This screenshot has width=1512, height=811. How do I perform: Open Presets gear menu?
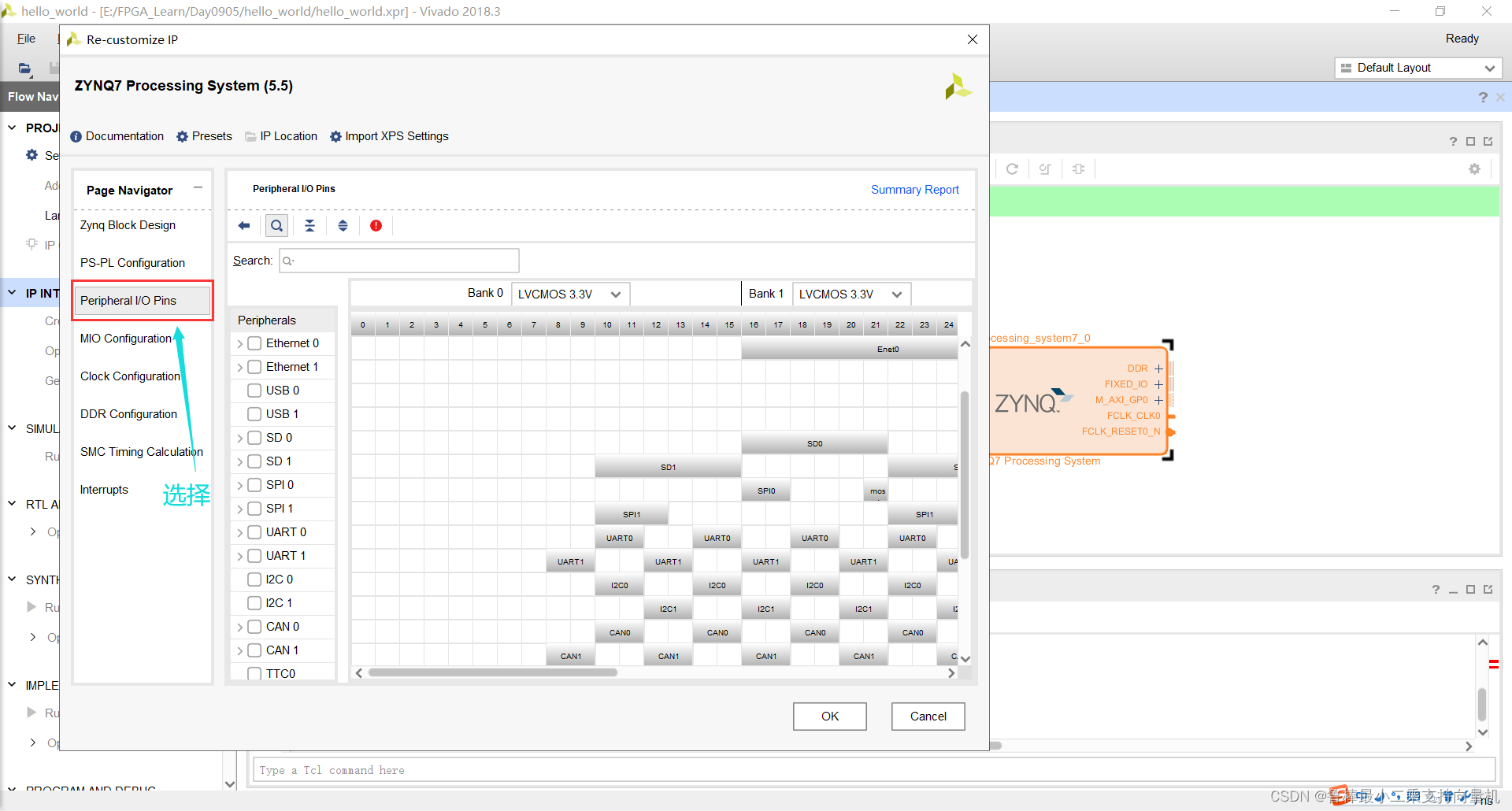(183, 136)
